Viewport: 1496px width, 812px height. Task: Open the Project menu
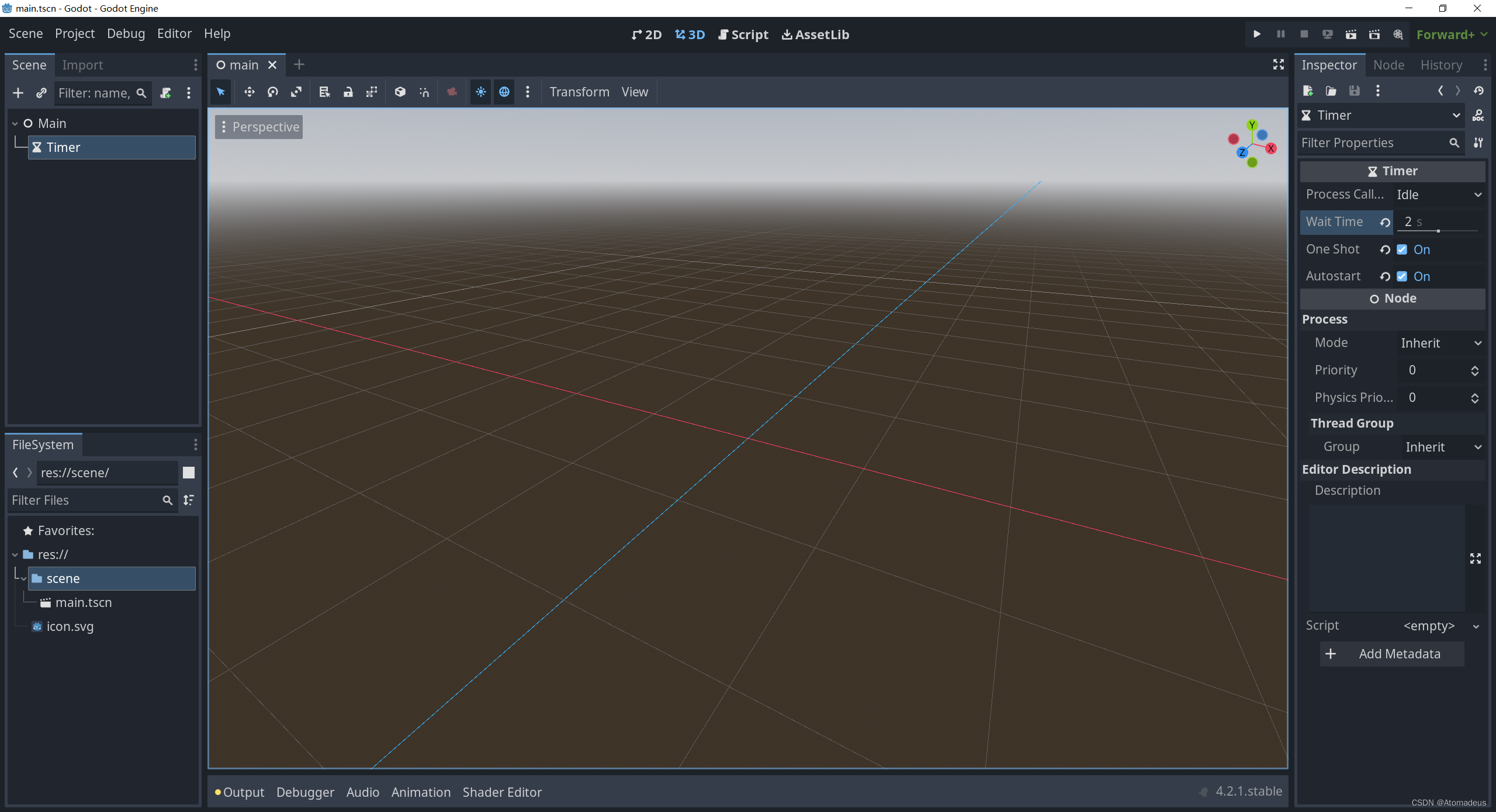[x=75, y=34]
